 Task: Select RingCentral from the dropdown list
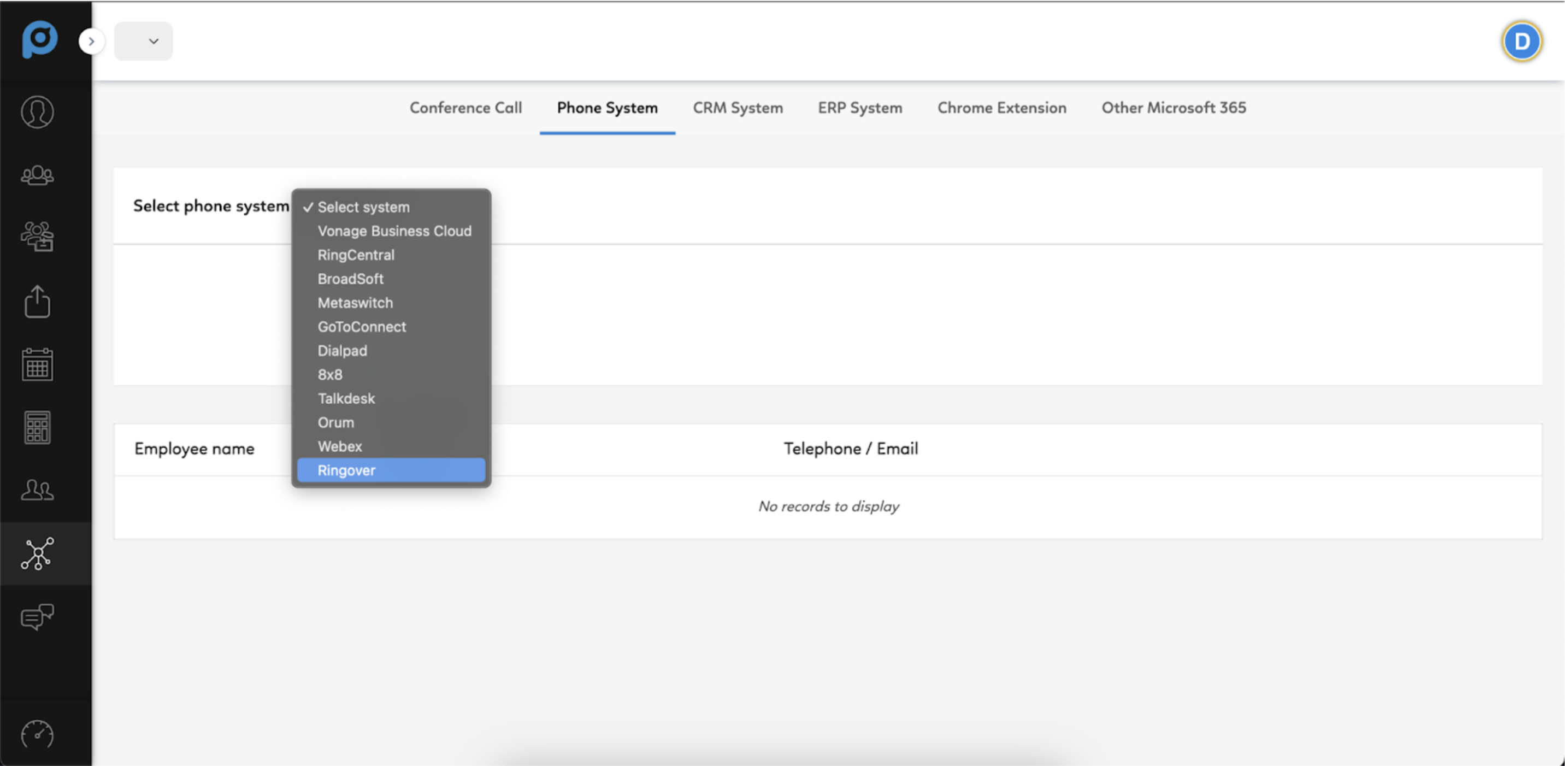tap(391, 255)
